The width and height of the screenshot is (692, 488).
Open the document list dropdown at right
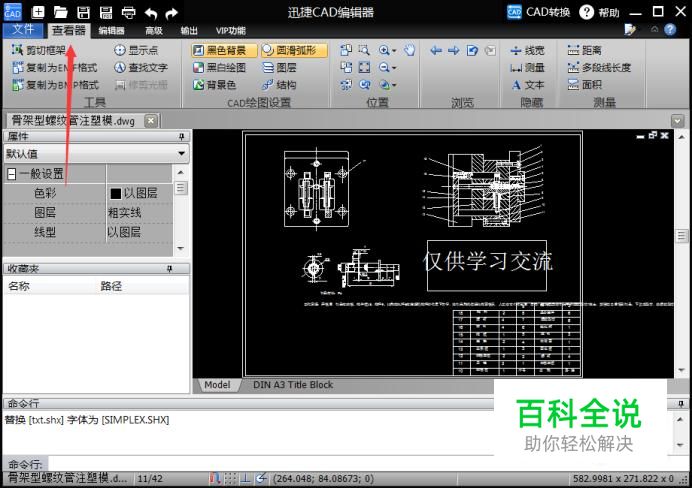[x=677, y=121]
